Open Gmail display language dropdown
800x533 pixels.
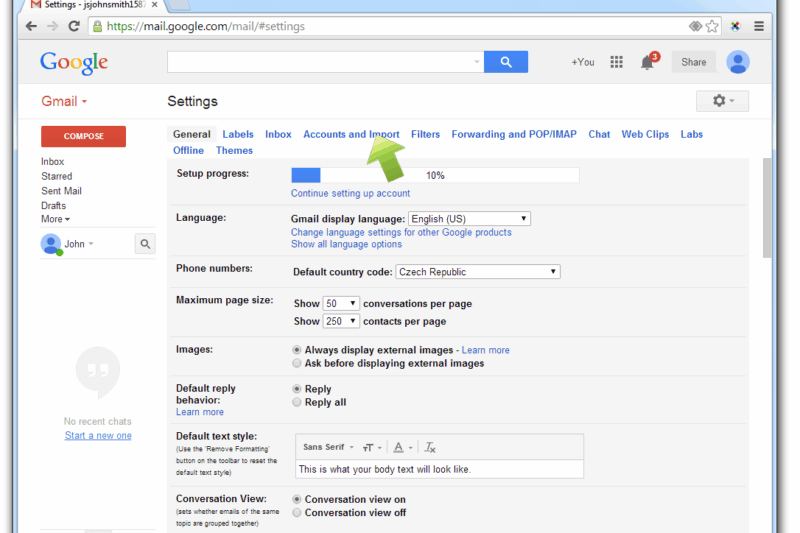469,219
